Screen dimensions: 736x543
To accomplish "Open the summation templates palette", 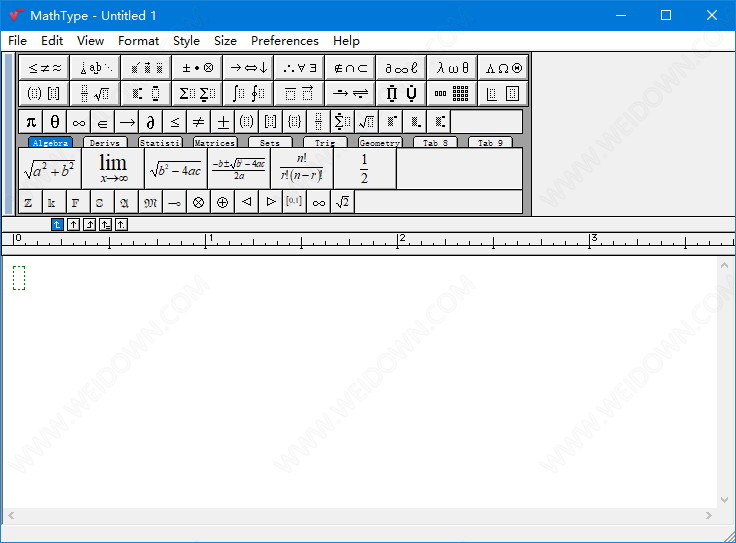I will pos(198,93).
